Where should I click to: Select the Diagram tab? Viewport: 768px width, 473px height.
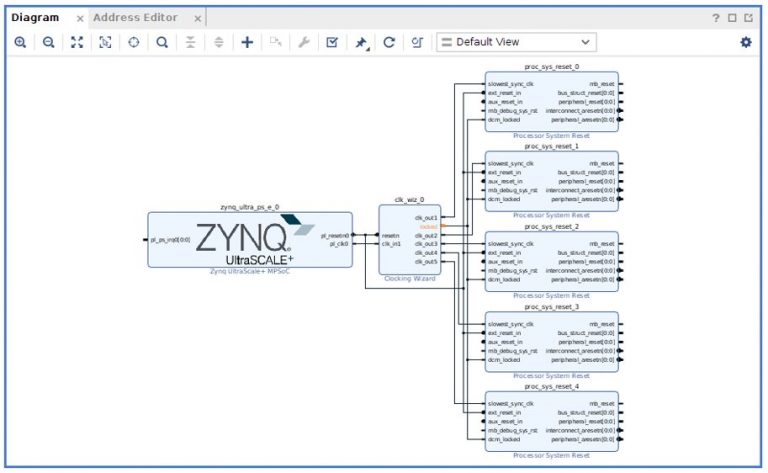35,18
